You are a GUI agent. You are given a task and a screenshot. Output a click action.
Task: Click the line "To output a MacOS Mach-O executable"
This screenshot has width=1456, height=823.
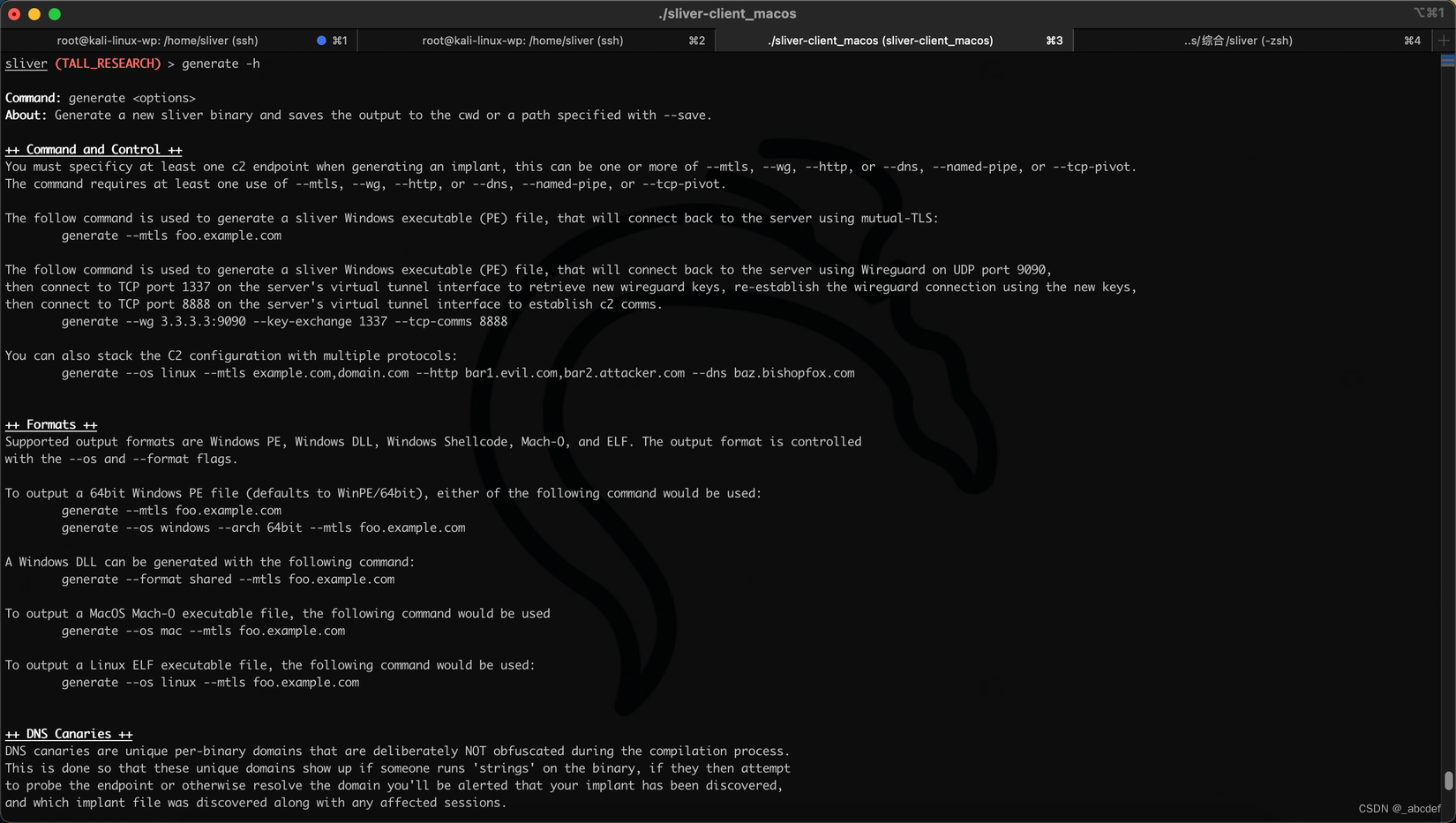pos(278,614)
